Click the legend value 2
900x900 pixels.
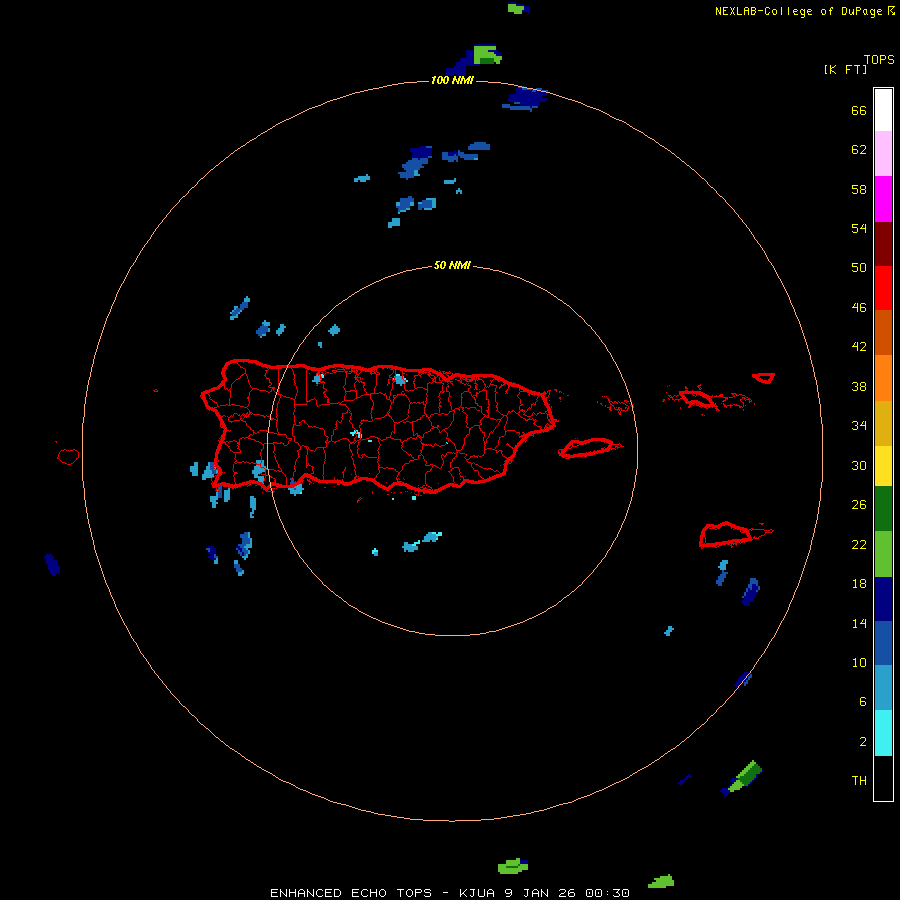click(863, 741)
